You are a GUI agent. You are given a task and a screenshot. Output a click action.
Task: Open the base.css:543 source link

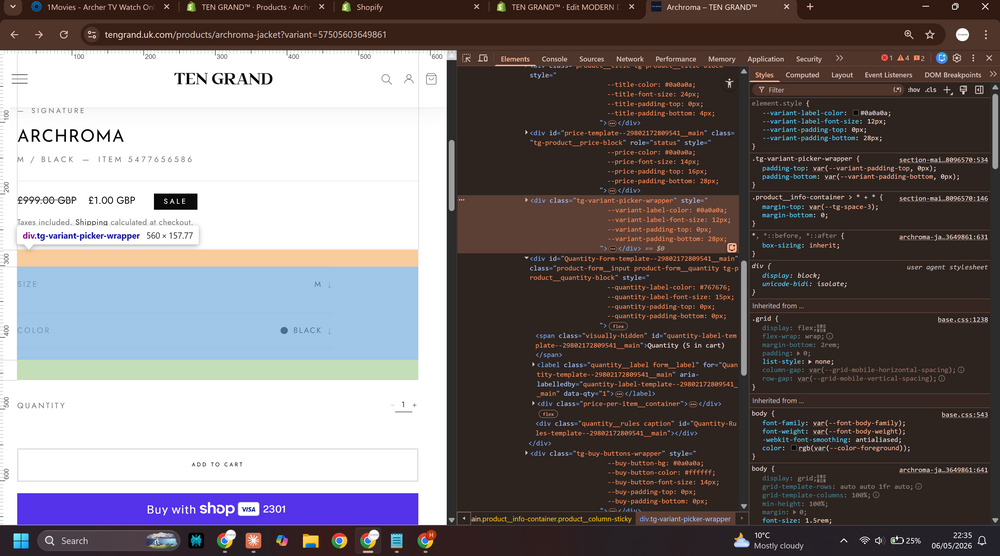tap(964, 414)
